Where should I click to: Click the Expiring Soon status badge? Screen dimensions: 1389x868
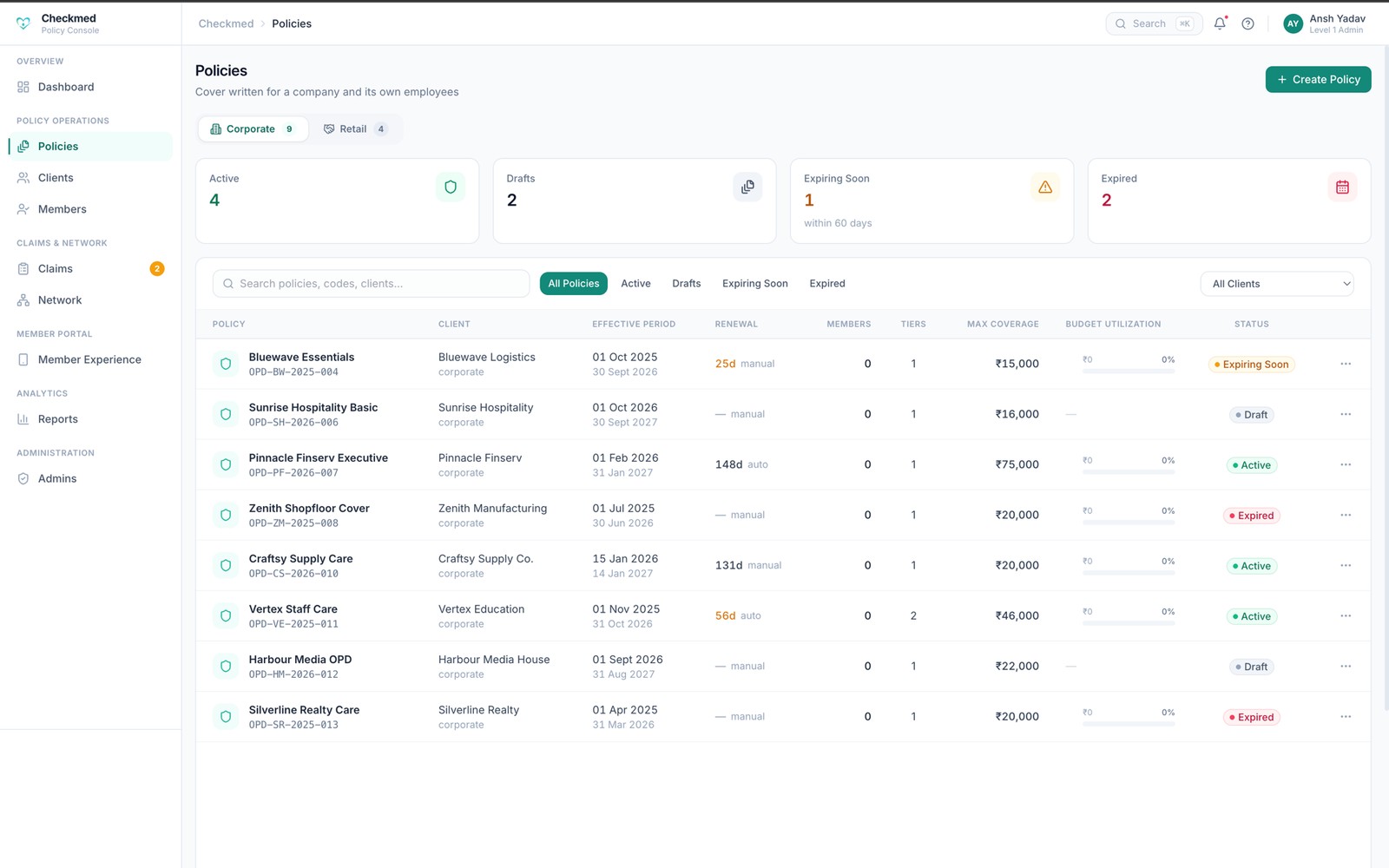pyautogui.click(x=1252, y=365)
